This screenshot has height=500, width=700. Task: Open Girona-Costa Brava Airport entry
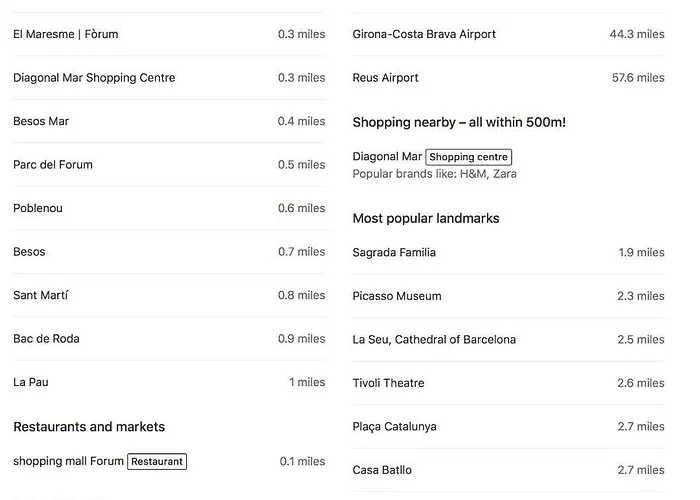click(508, 34)
